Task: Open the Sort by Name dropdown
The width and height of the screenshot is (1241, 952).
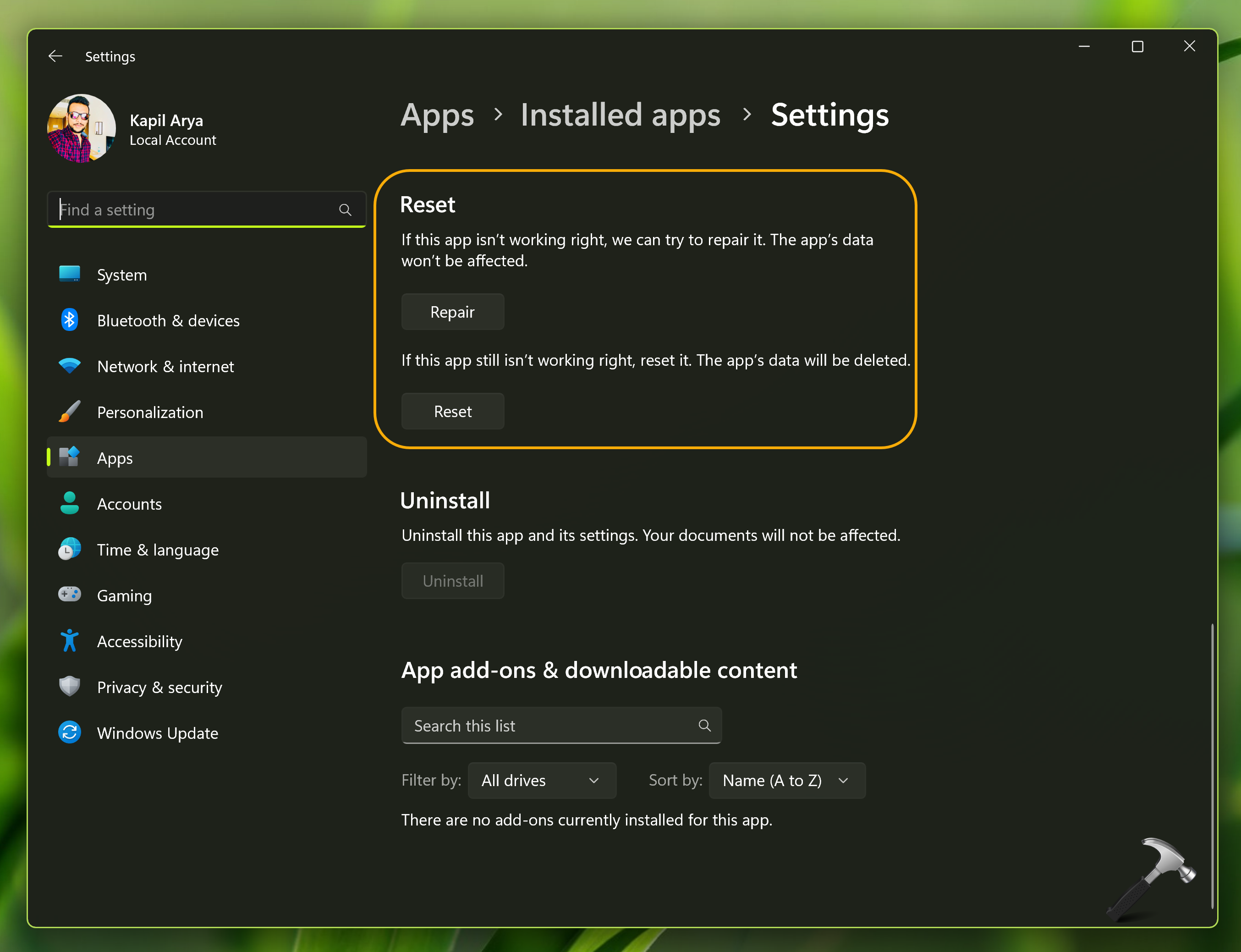Action: [786, 780]
